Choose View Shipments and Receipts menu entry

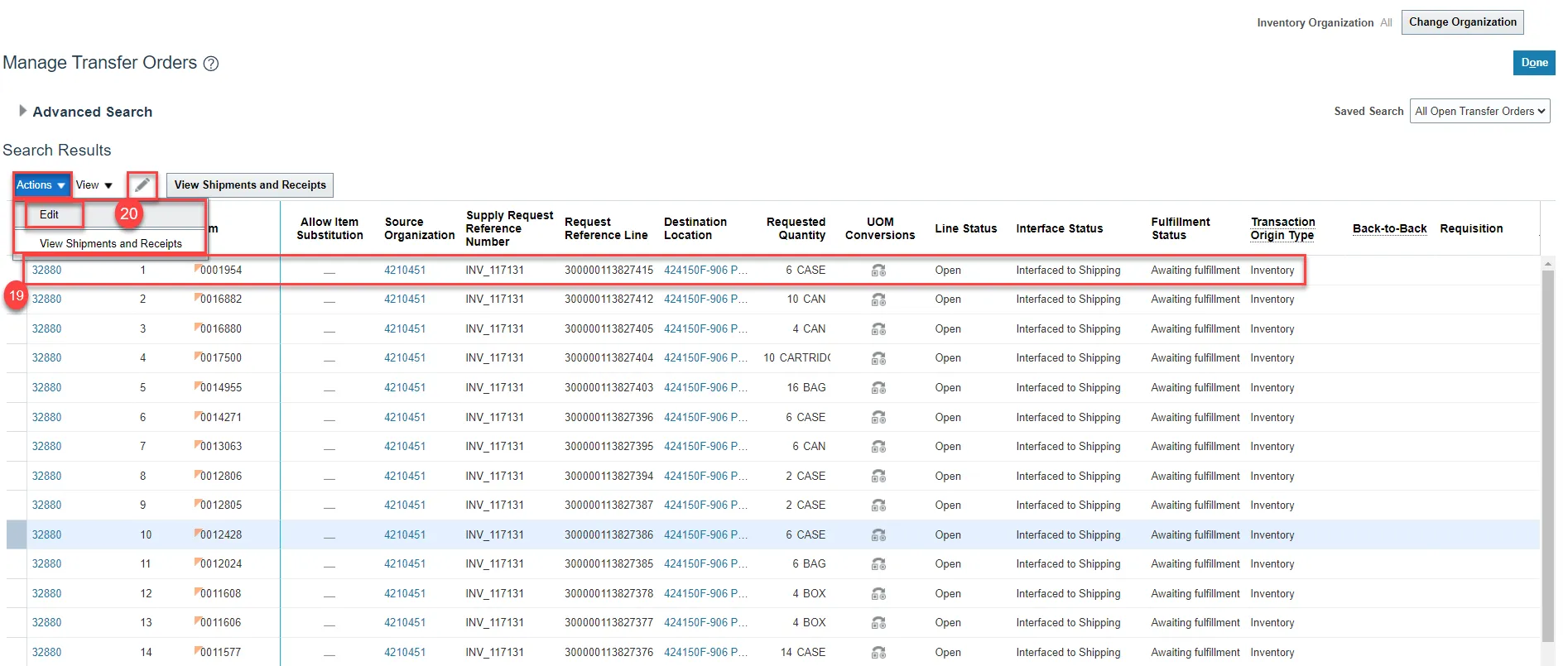pos(111,244)
